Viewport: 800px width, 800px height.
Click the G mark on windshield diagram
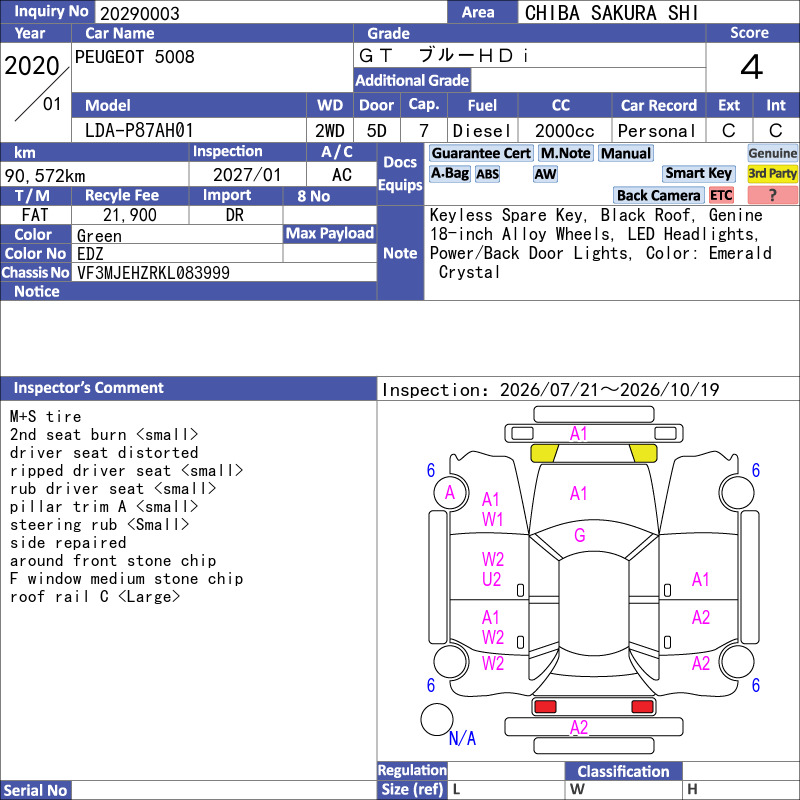[580, 535]
